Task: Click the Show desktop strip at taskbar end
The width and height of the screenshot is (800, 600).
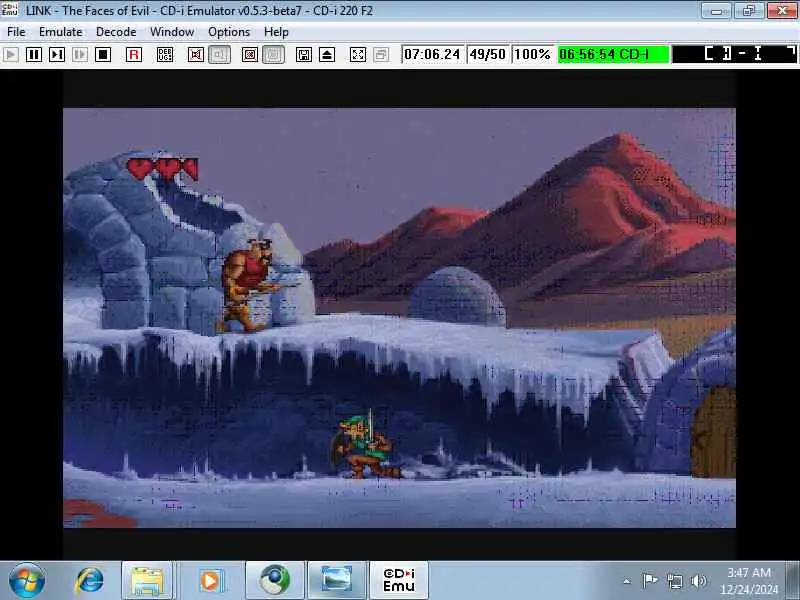Action: coord(792,581)
